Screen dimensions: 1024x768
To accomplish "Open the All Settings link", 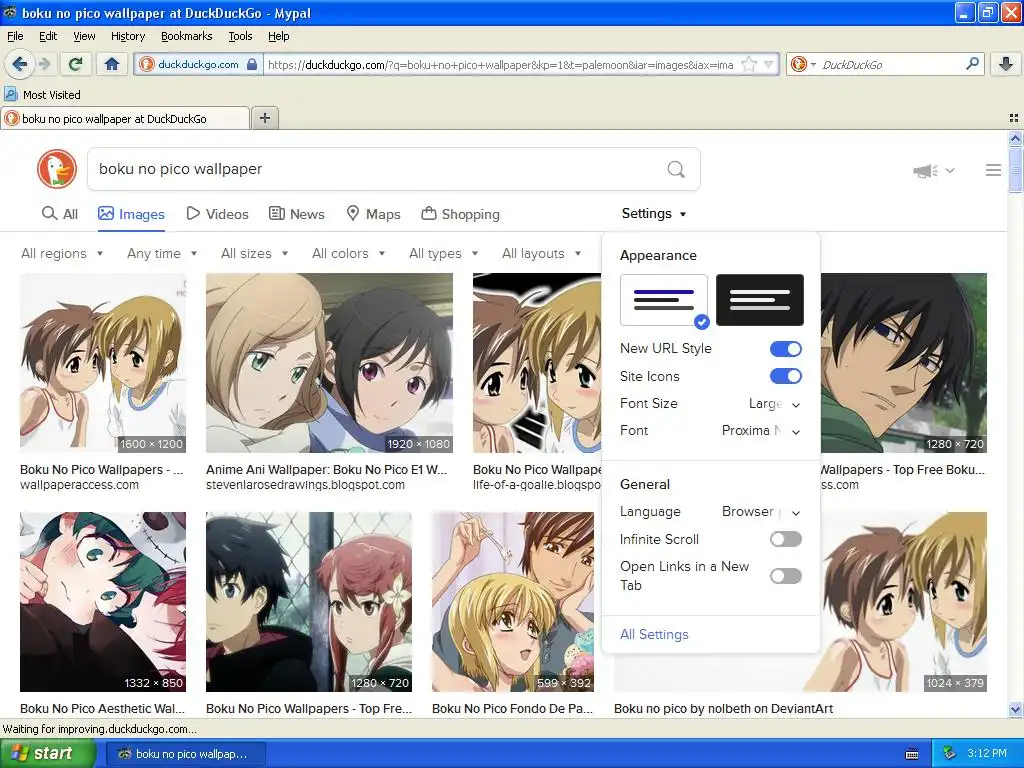I will [x=654, y=634].
